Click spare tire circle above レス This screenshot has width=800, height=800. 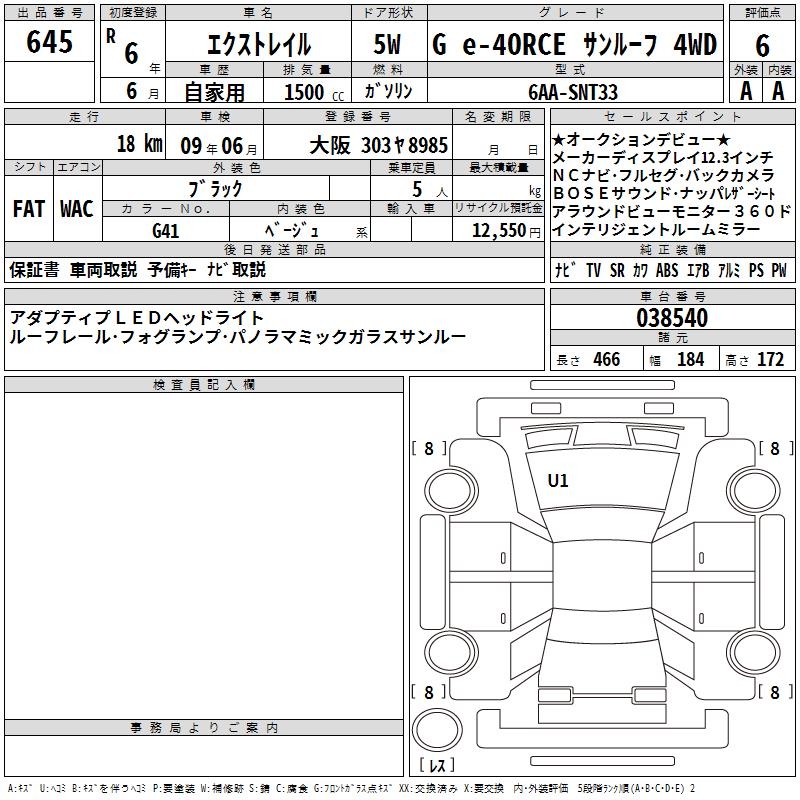[437, 729]
